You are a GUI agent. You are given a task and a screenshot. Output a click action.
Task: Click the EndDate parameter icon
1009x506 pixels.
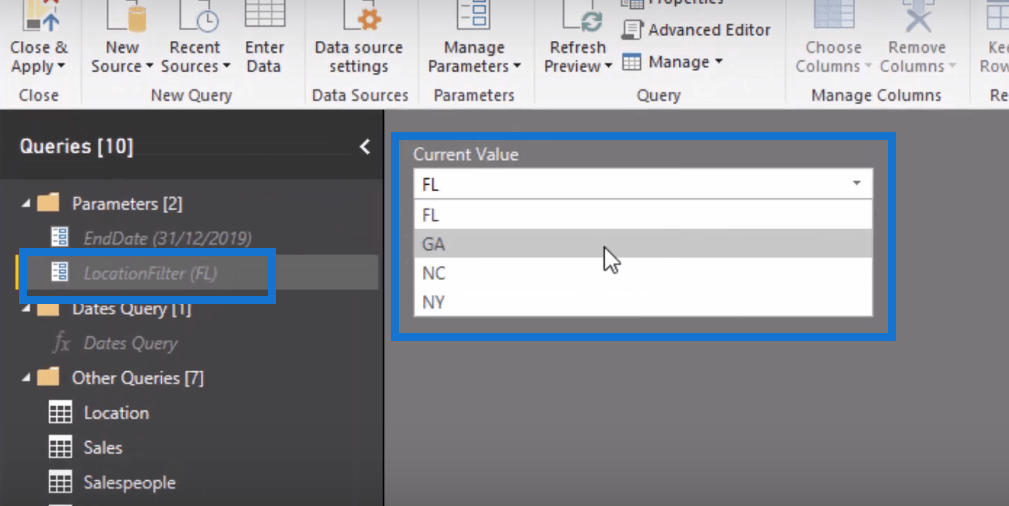tap(60, 237)
